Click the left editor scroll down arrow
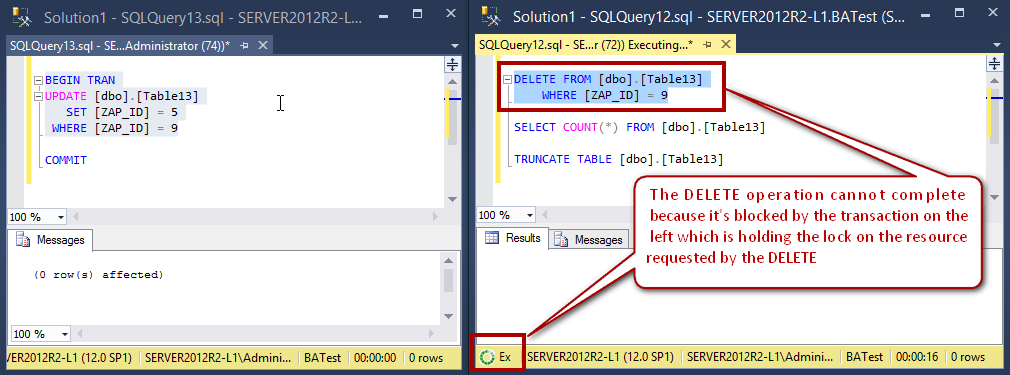The height and width of the screenshot is (375, 1010). click(x=452, y=199)
